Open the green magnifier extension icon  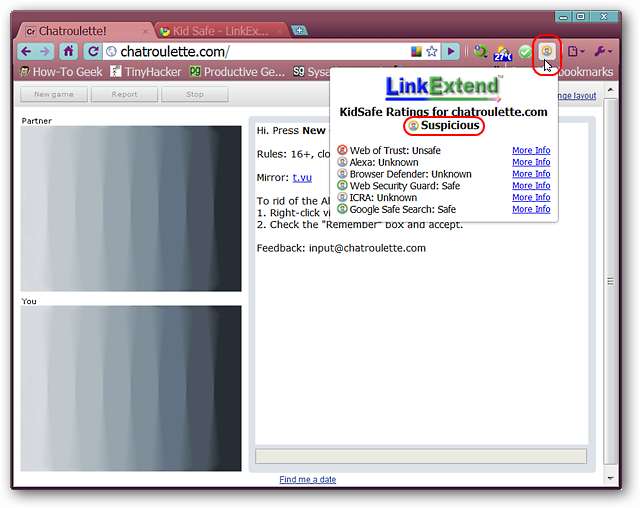[480, 51]
